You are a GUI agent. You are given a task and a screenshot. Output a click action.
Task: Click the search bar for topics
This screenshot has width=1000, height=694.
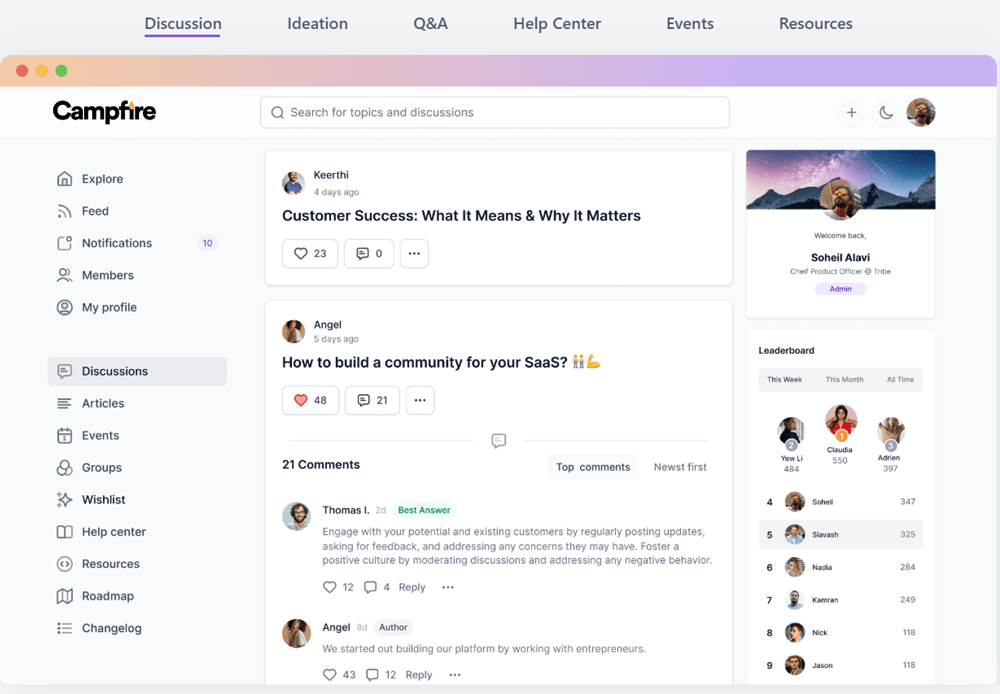click(495, 112)
